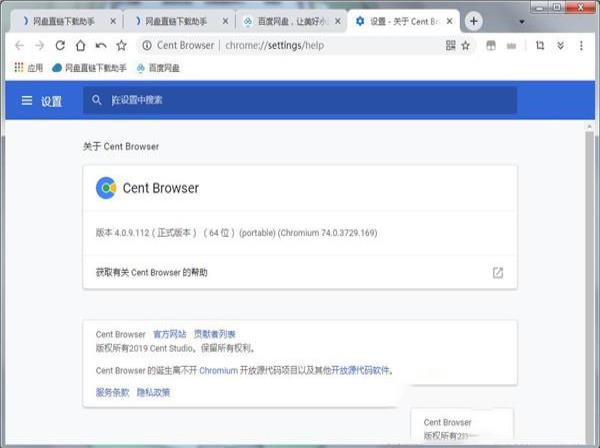Reload the current page

point(60,46)
